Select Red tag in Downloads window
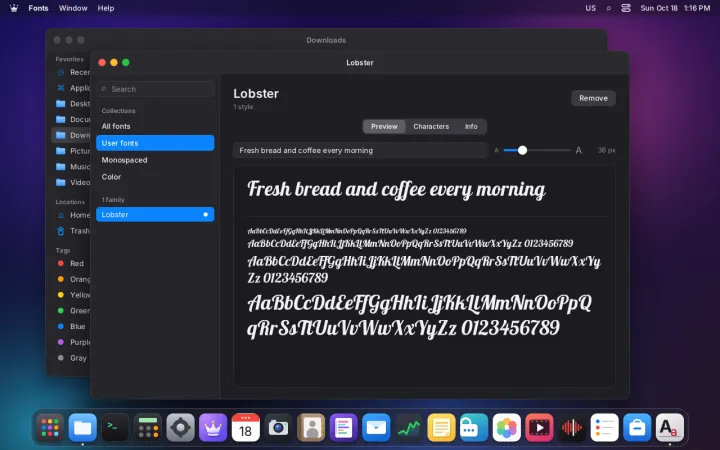720x450 pixels. pyautogui.click(x=72, y=264)
